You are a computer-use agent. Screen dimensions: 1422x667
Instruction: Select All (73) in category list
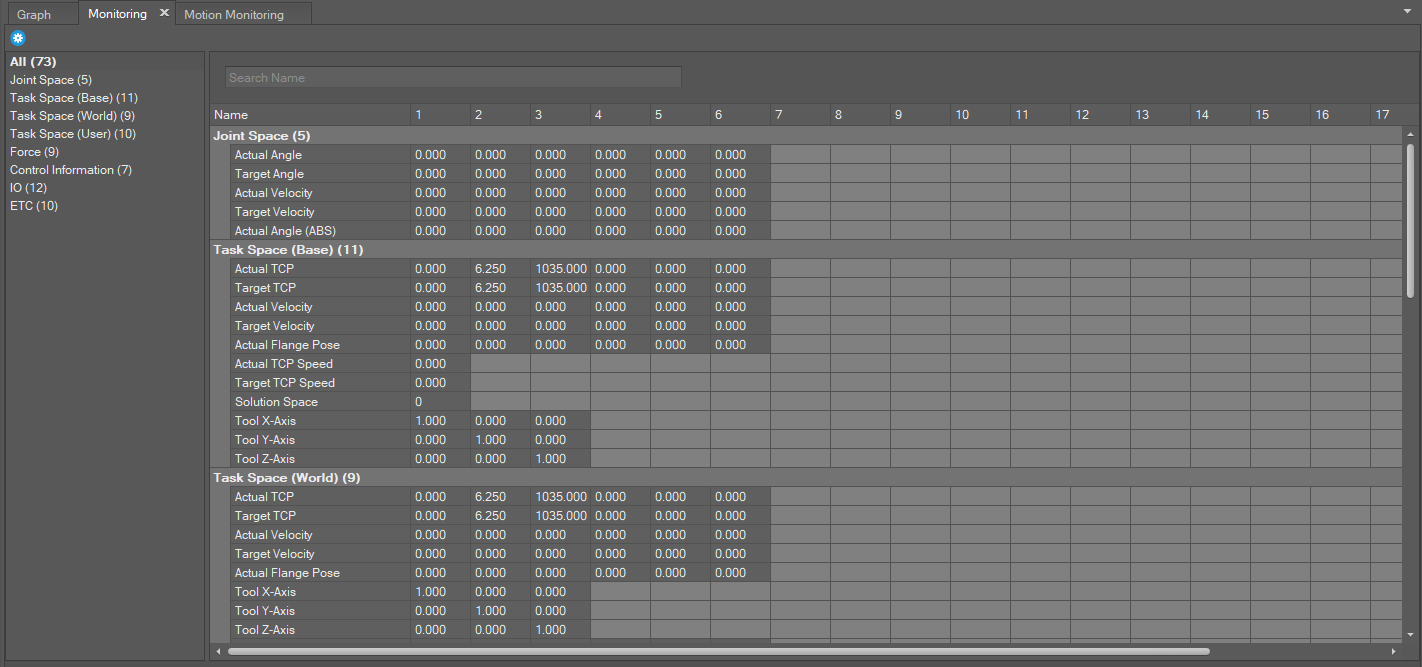click(x=33, y=62)
